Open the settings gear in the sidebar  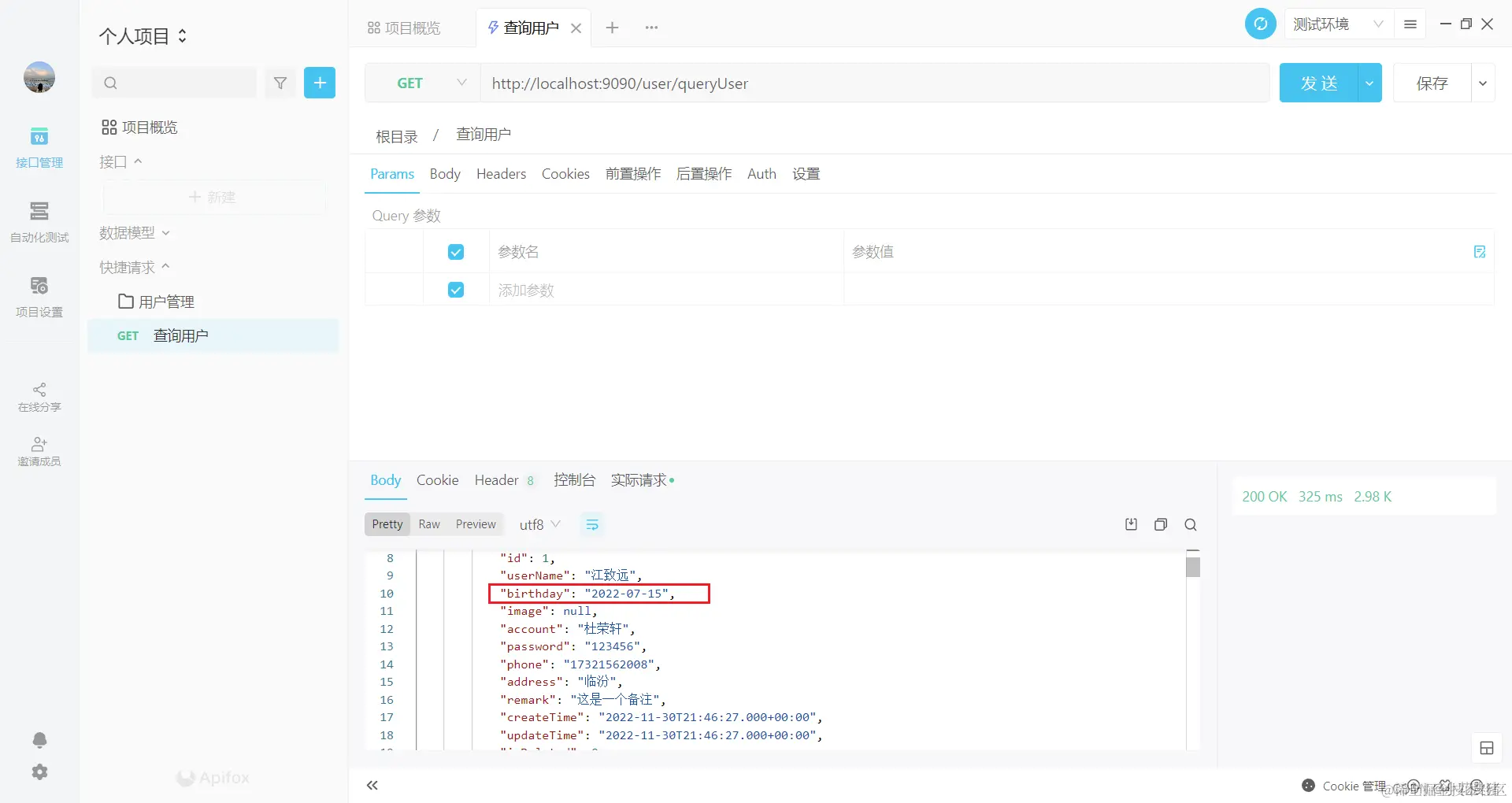[39, 772]
